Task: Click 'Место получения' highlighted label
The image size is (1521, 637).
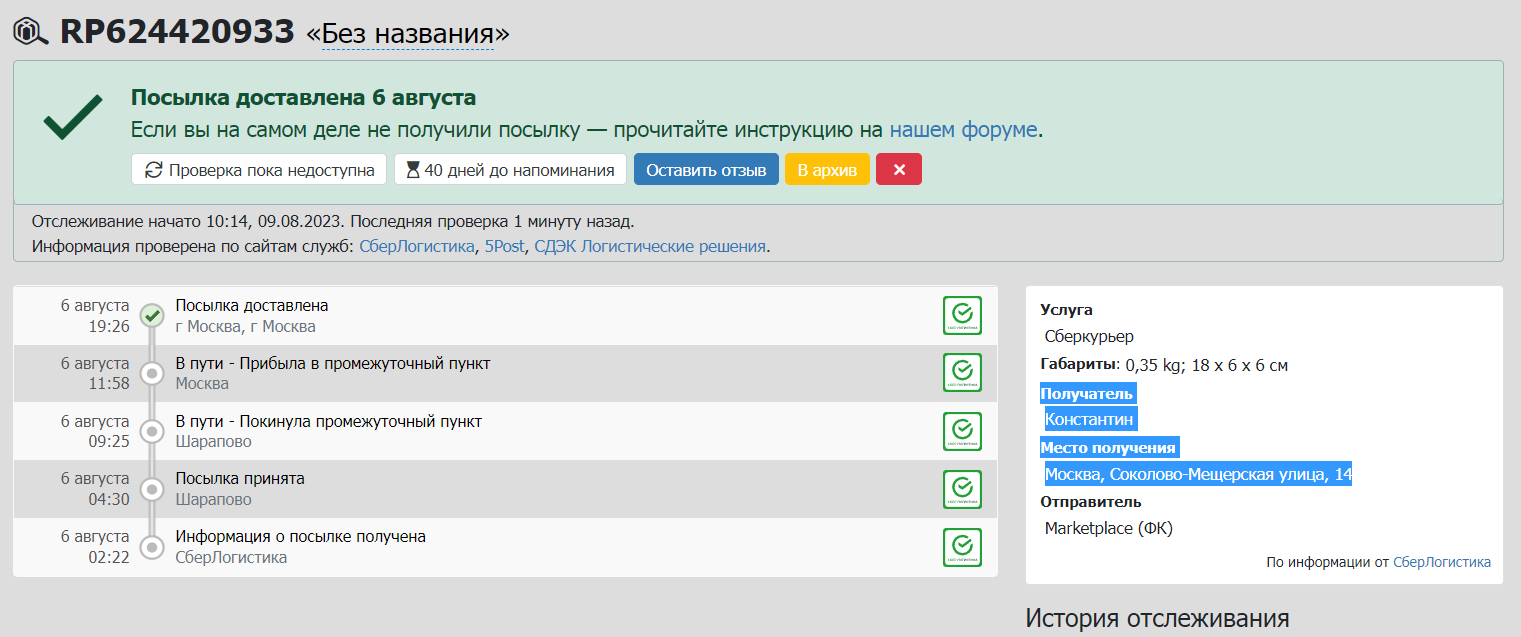Action: point(1108,447)
